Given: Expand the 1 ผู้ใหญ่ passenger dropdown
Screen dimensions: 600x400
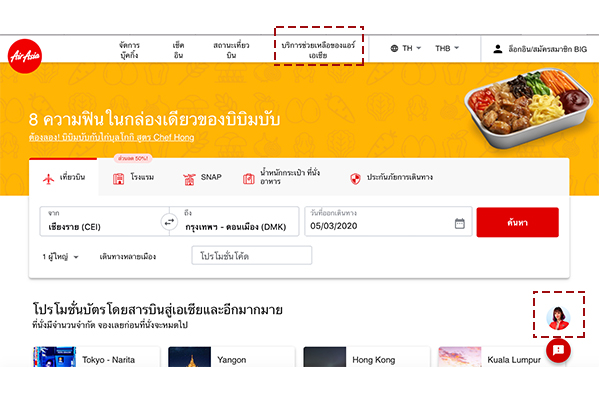Looking at the screenshot, I should 60,256.
